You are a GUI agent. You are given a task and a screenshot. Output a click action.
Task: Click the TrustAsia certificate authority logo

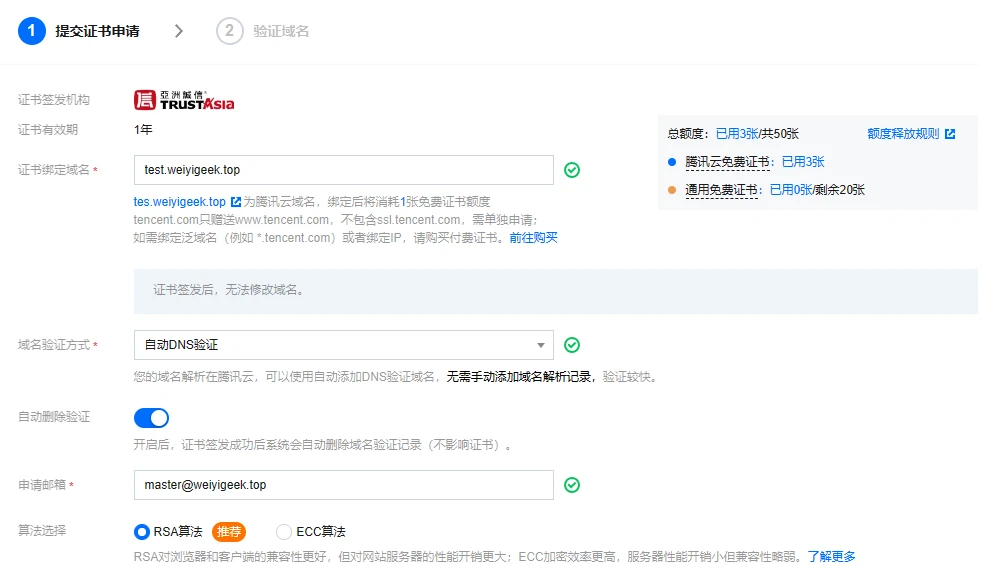click(x=184, y=100)
